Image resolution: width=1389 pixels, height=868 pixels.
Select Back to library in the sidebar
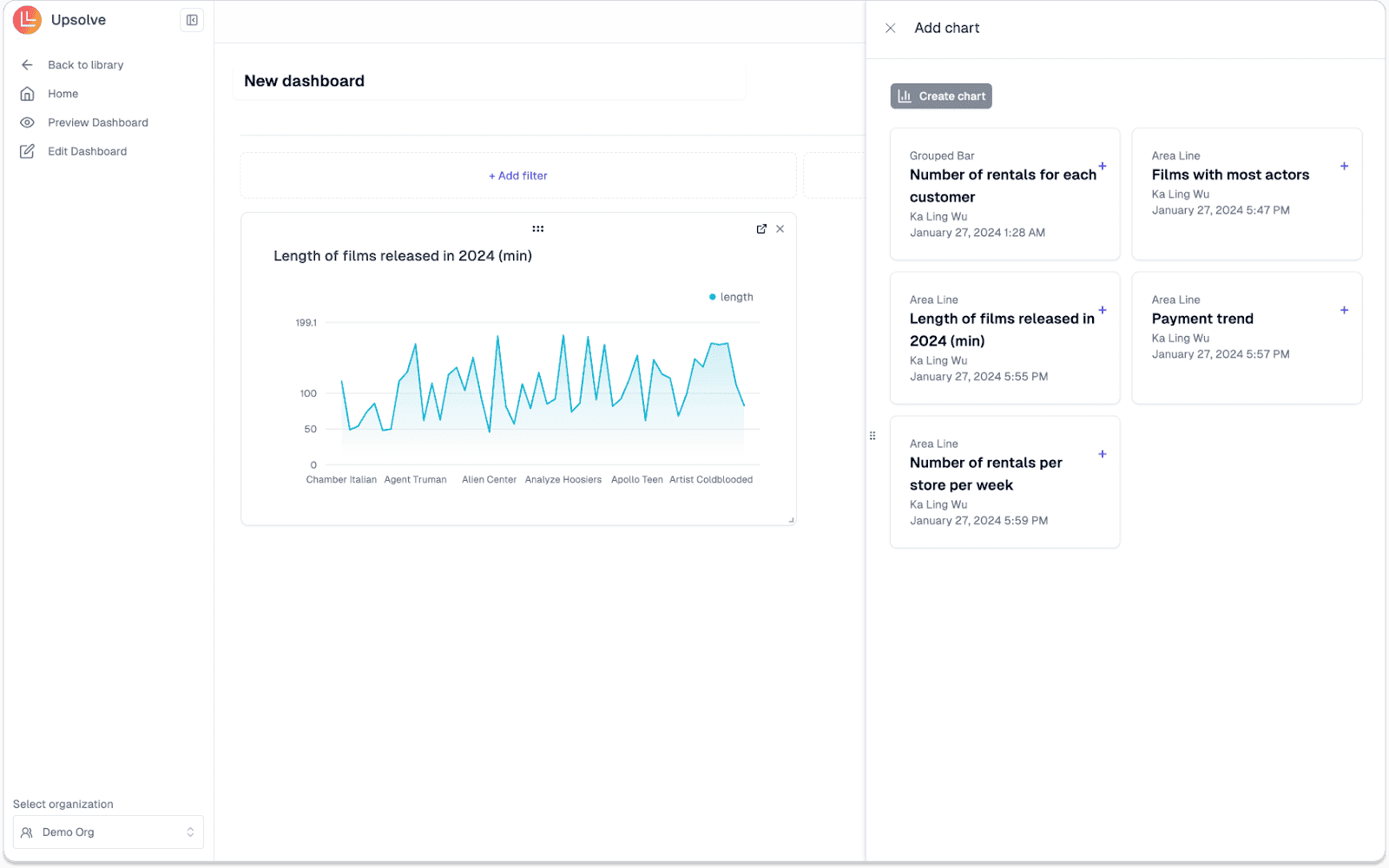85,64
